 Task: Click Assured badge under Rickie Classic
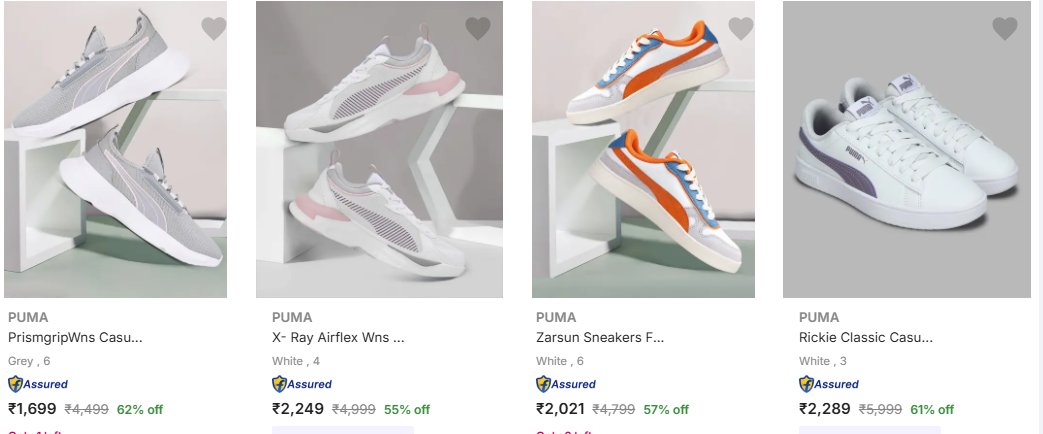point(829,384)
